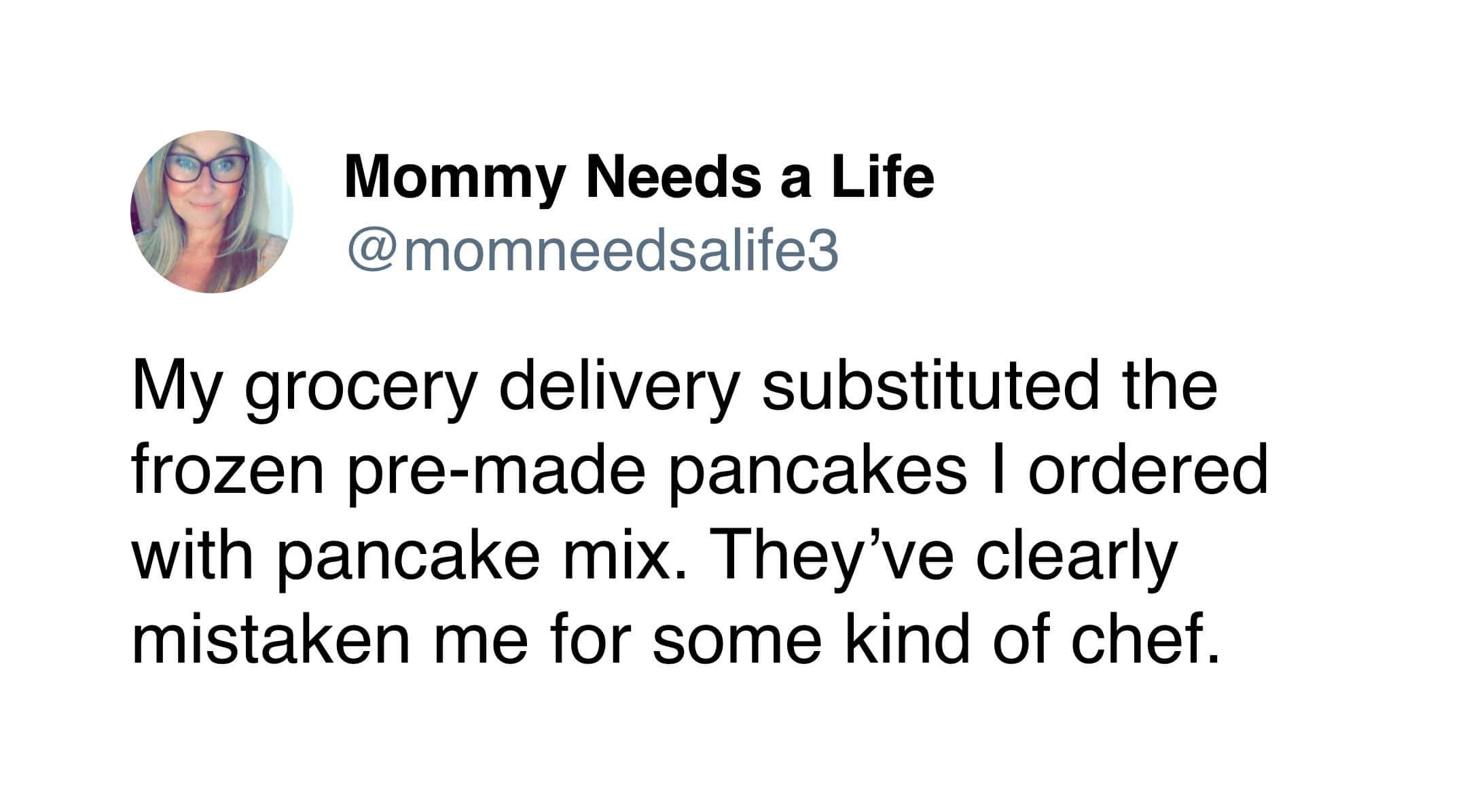Click the word "mistaken" in the last line
Viewport: 1467px width, 812px height.
271,640
